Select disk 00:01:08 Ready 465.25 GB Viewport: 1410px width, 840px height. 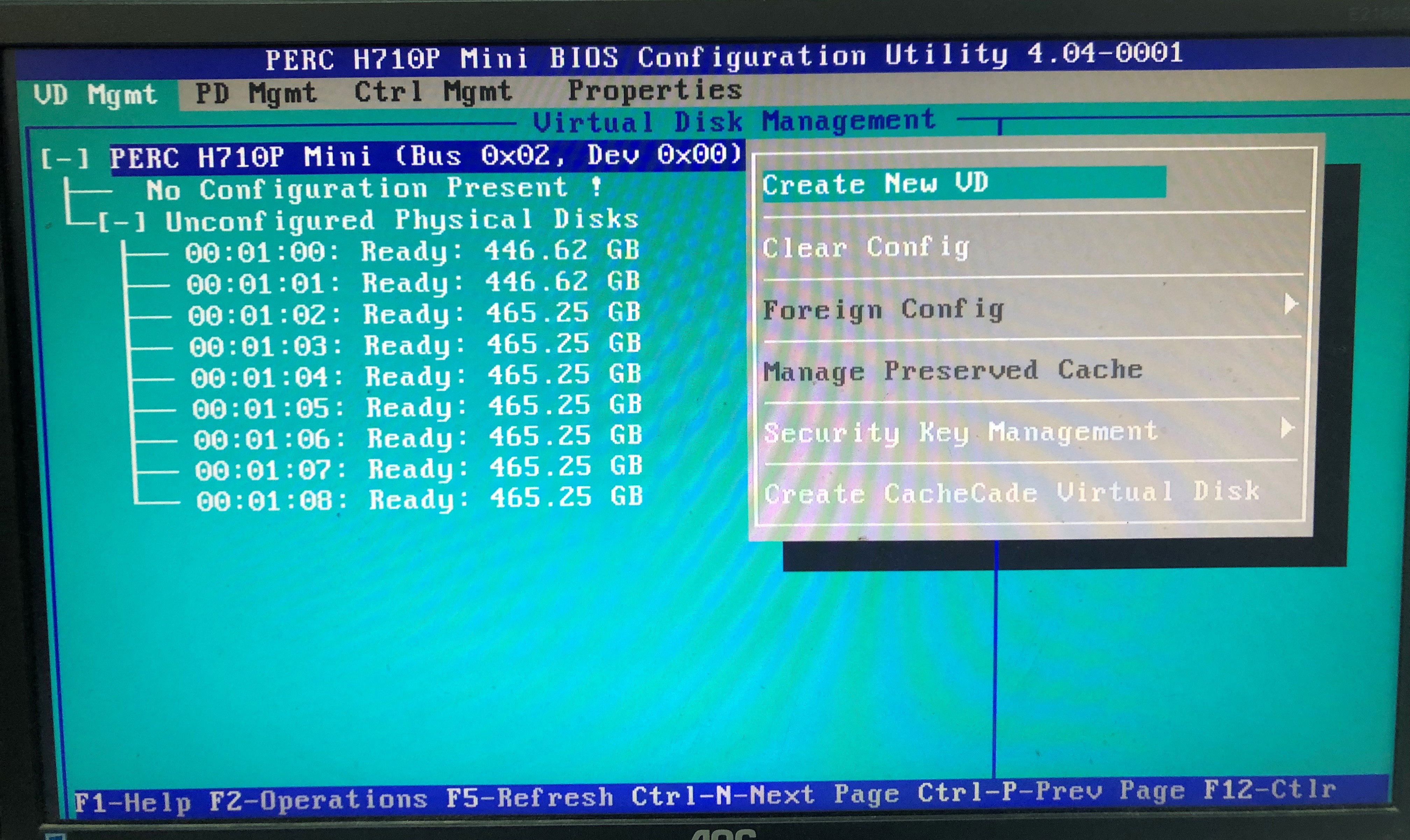[420, 500]
